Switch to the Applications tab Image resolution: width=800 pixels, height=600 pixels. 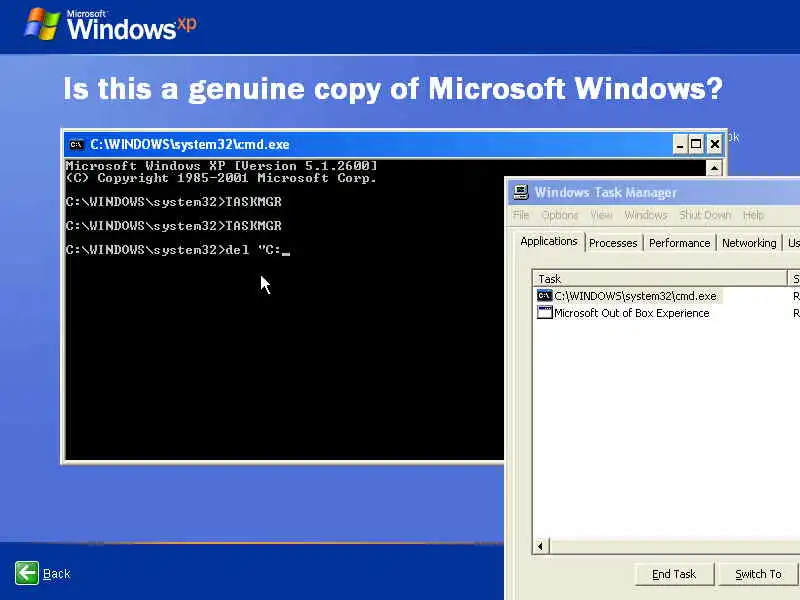[x=549, y=241]
